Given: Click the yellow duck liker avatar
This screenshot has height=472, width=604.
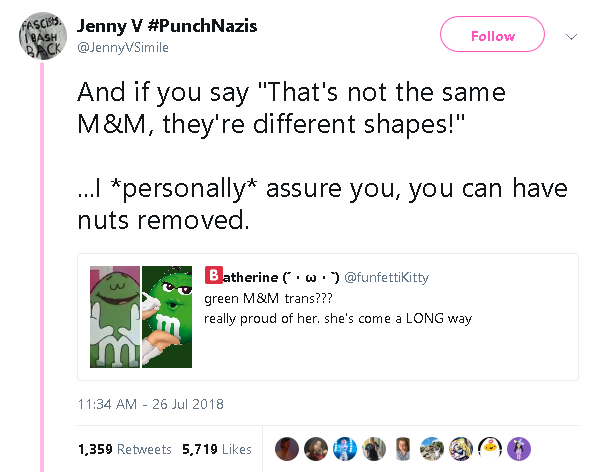Looking at the screenshot, I should [x=490, y=449].
